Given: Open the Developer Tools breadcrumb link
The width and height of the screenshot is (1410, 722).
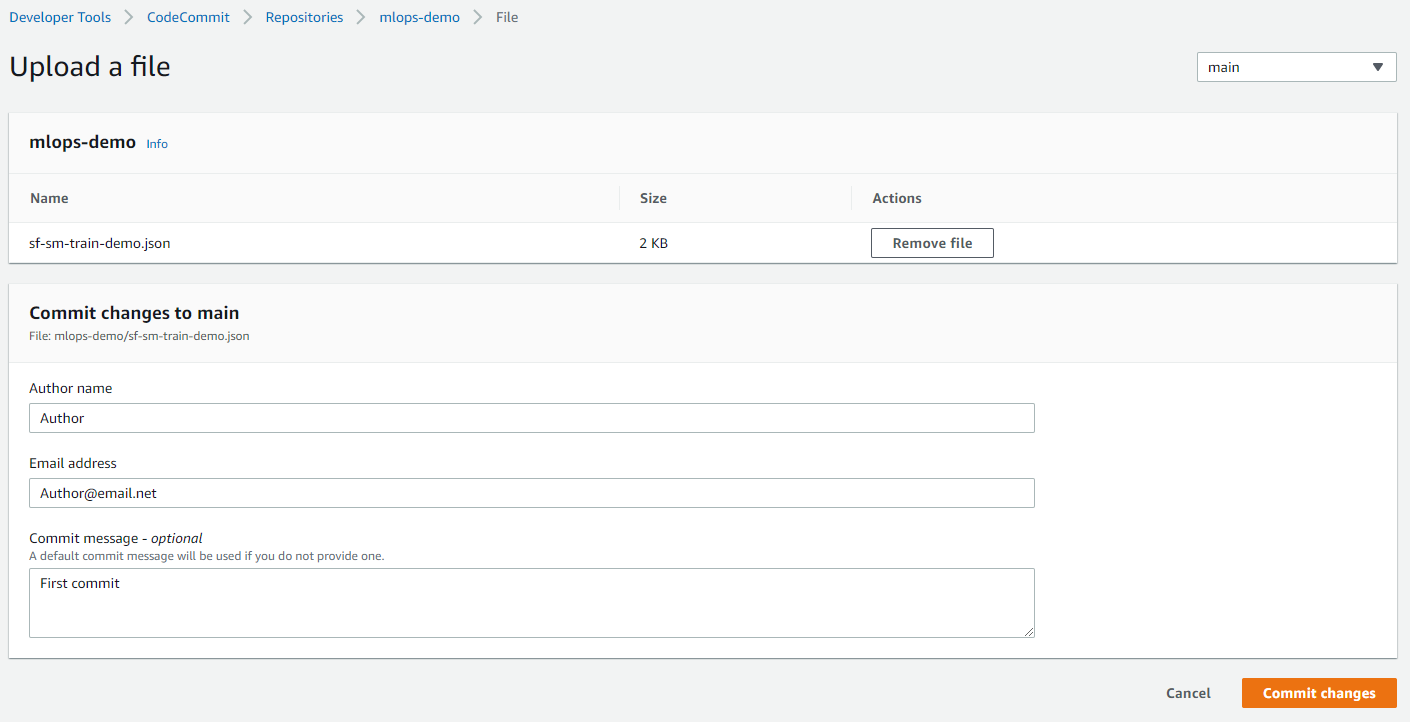Looking at the screenshot, I should pyautogui.click(x=60, y=17).
